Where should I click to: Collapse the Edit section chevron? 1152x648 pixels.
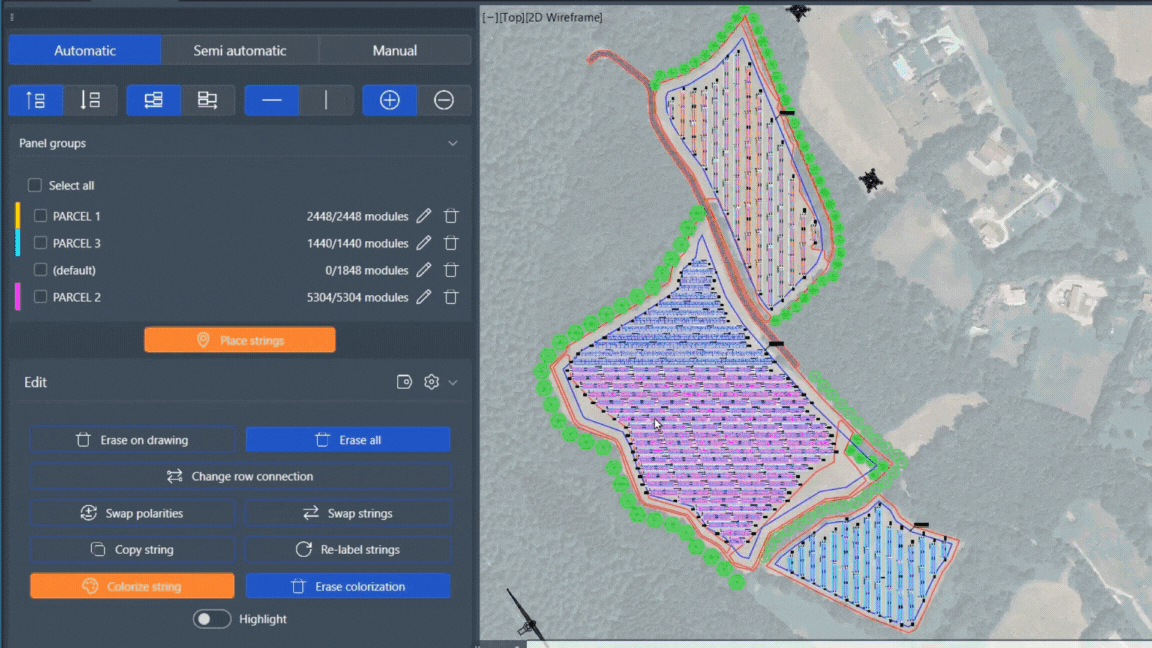point(453,383)
